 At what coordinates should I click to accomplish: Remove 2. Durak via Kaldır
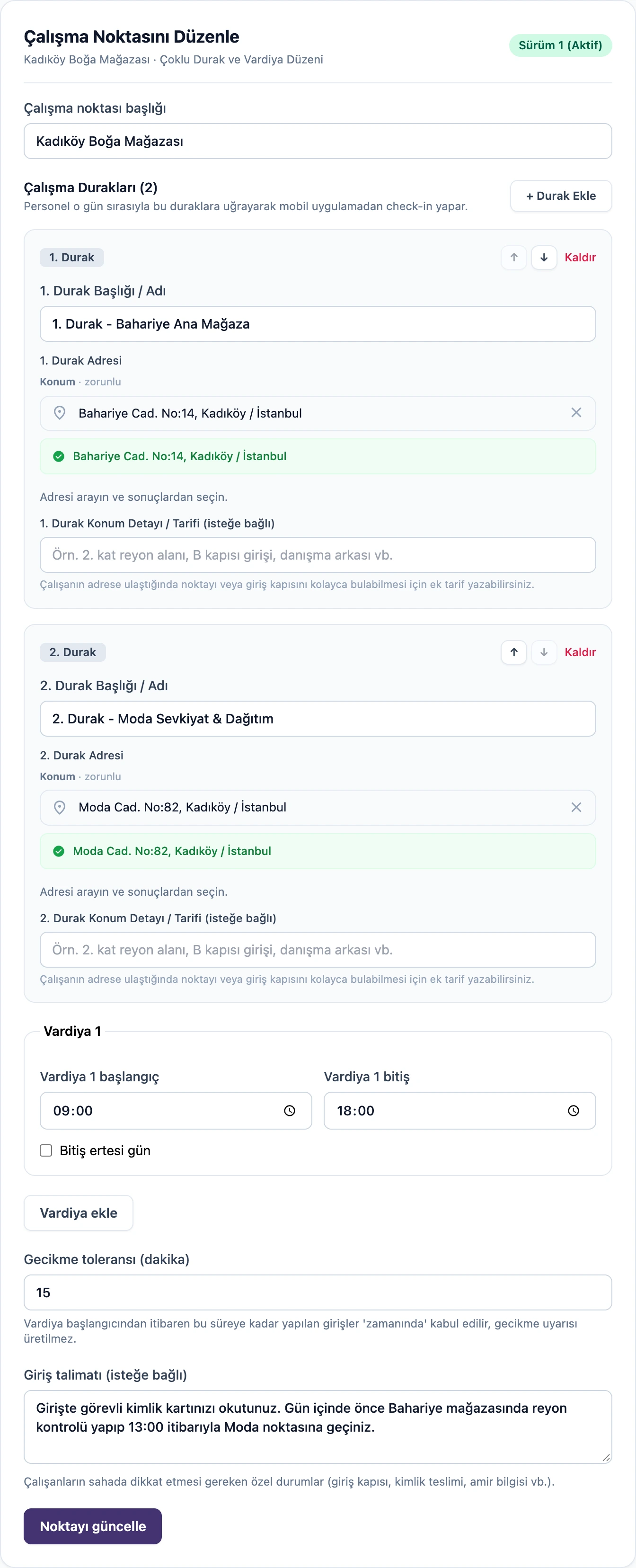point(580,652)
